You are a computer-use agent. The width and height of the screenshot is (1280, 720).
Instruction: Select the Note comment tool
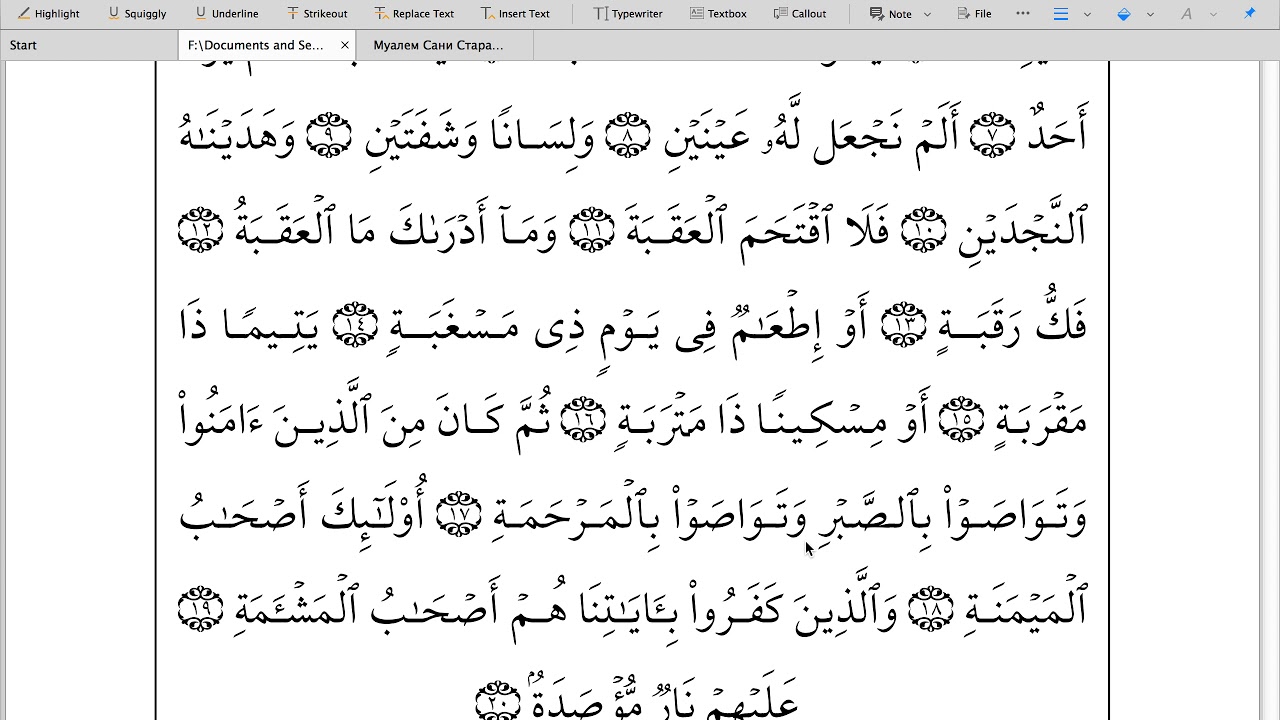click(x=890, y=14)
